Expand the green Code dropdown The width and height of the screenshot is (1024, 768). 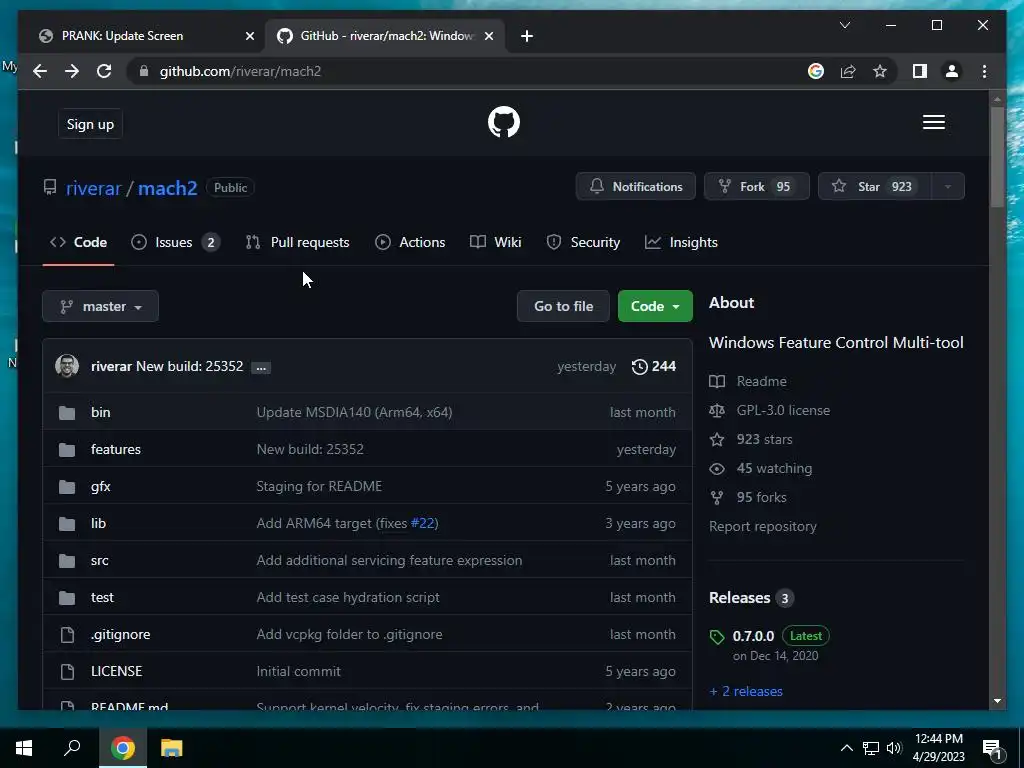655,306
